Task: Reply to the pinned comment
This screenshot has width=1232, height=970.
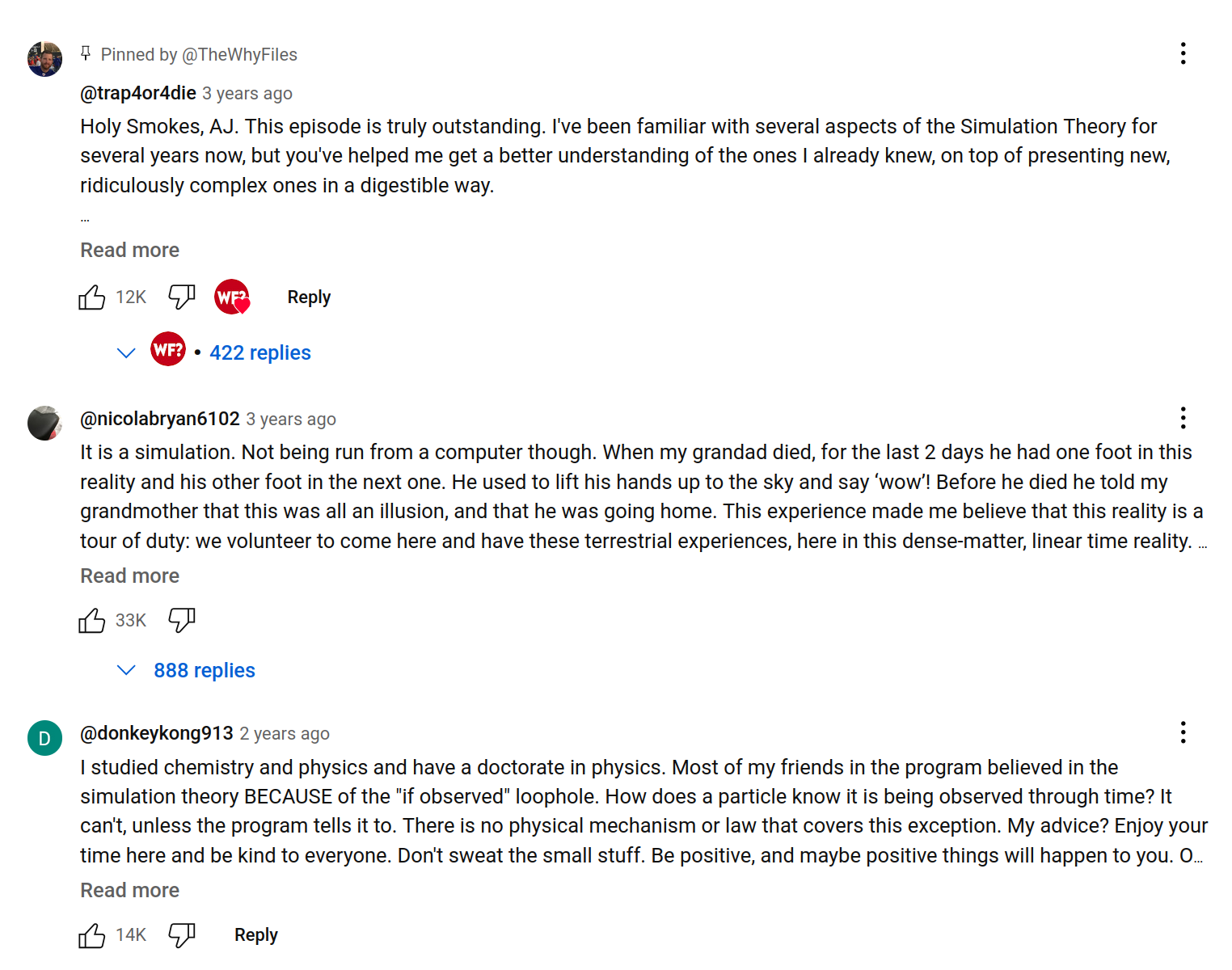Action: pyautogui.click(x=309, y=297)
